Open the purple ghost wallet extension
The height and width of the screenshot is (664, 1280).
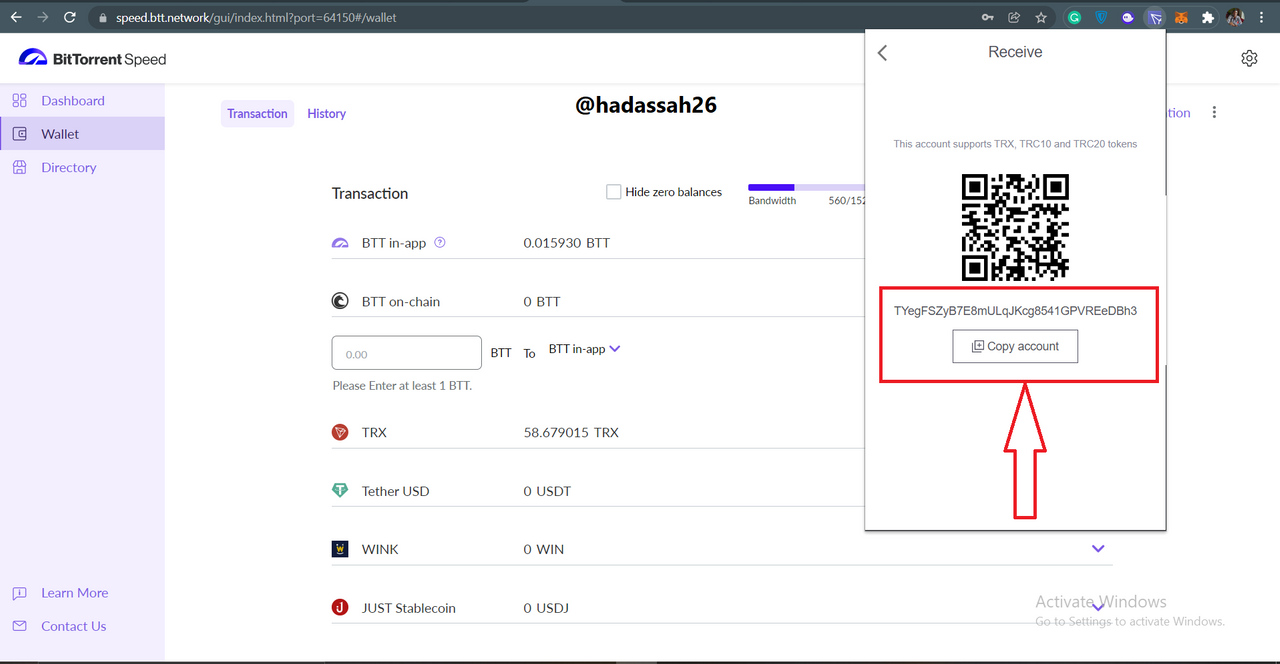[x=1128, y=18]
